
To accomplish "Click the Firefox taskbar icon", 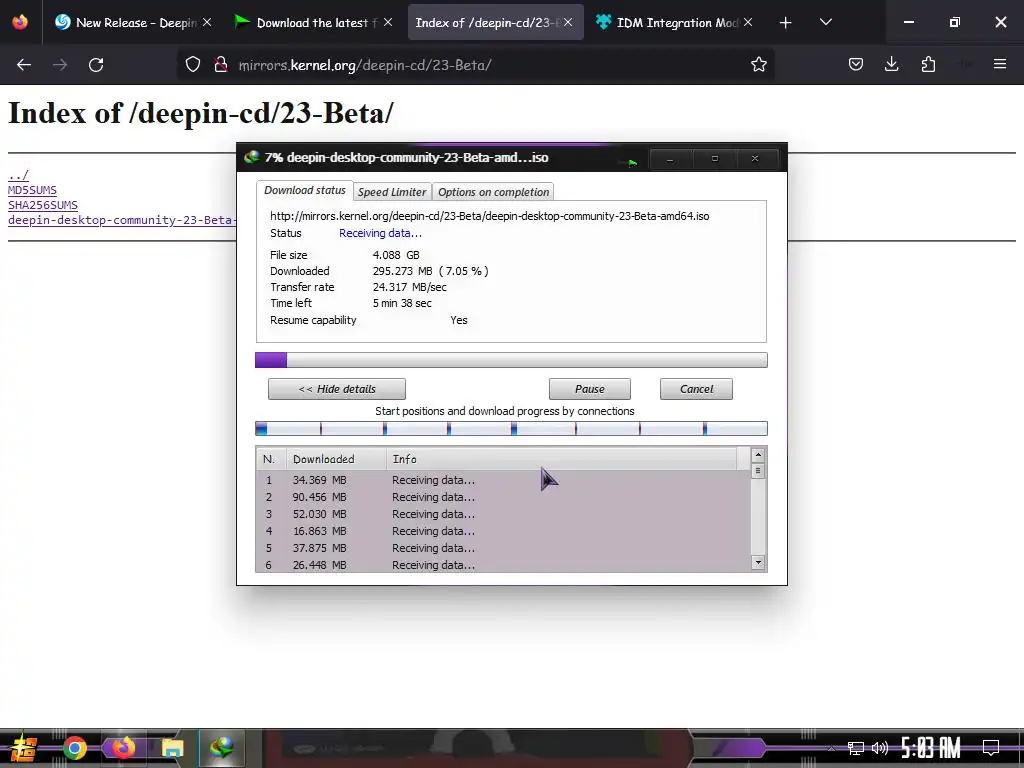I will coord(123,748).
